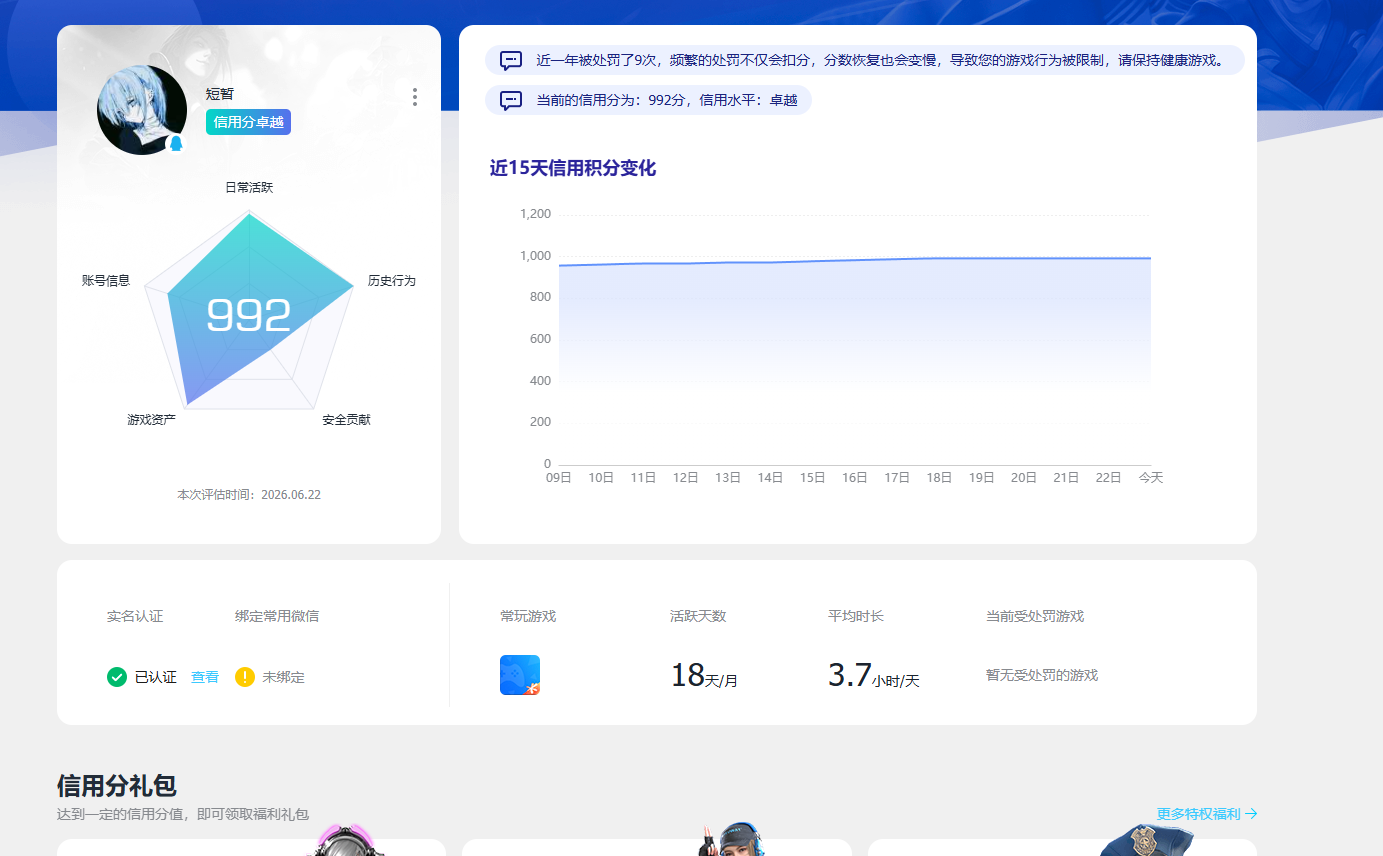
Task: Click the frequently played game icon
Action: 520,675
